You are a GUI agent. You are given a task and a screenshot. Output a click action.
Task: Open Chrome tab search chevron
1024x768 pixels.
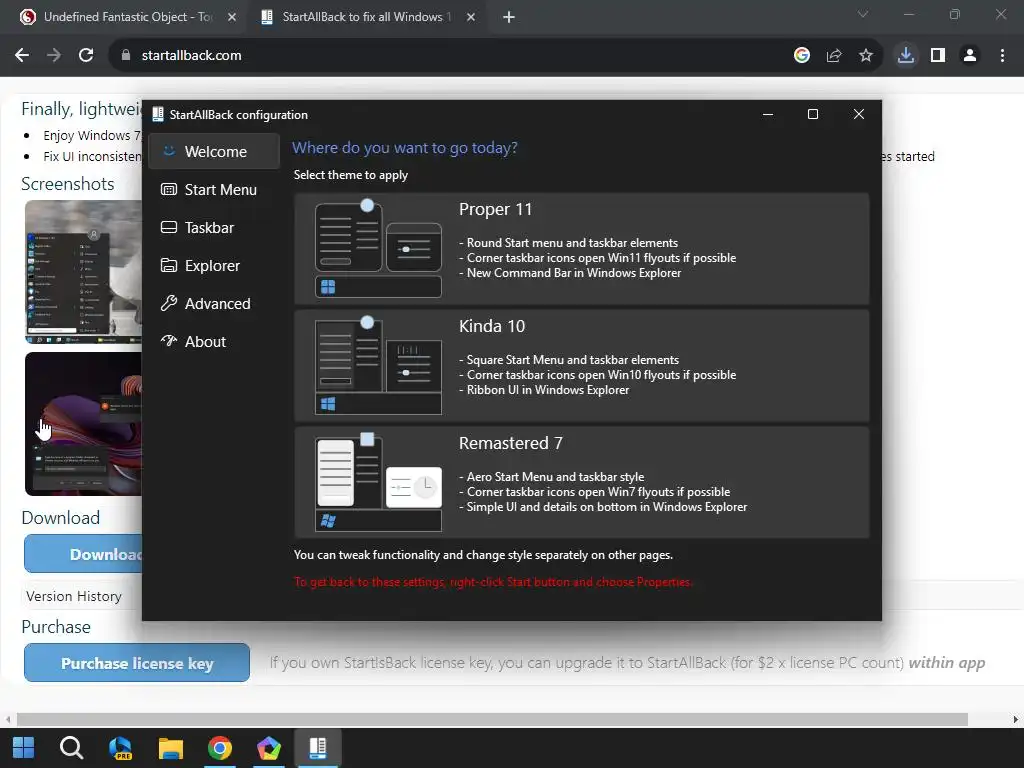click(863, 14)
